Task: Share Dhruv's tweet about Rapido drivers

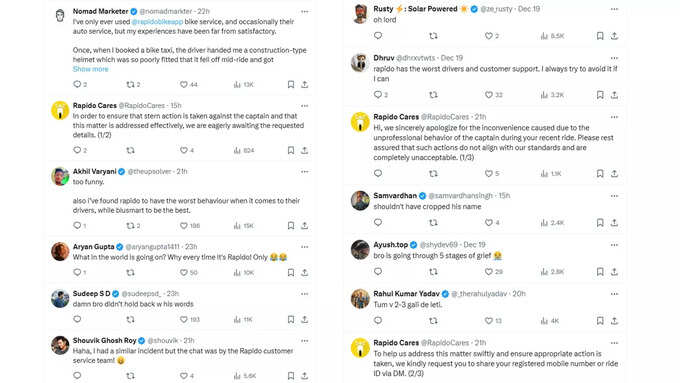Action: [x=615, y=95]
